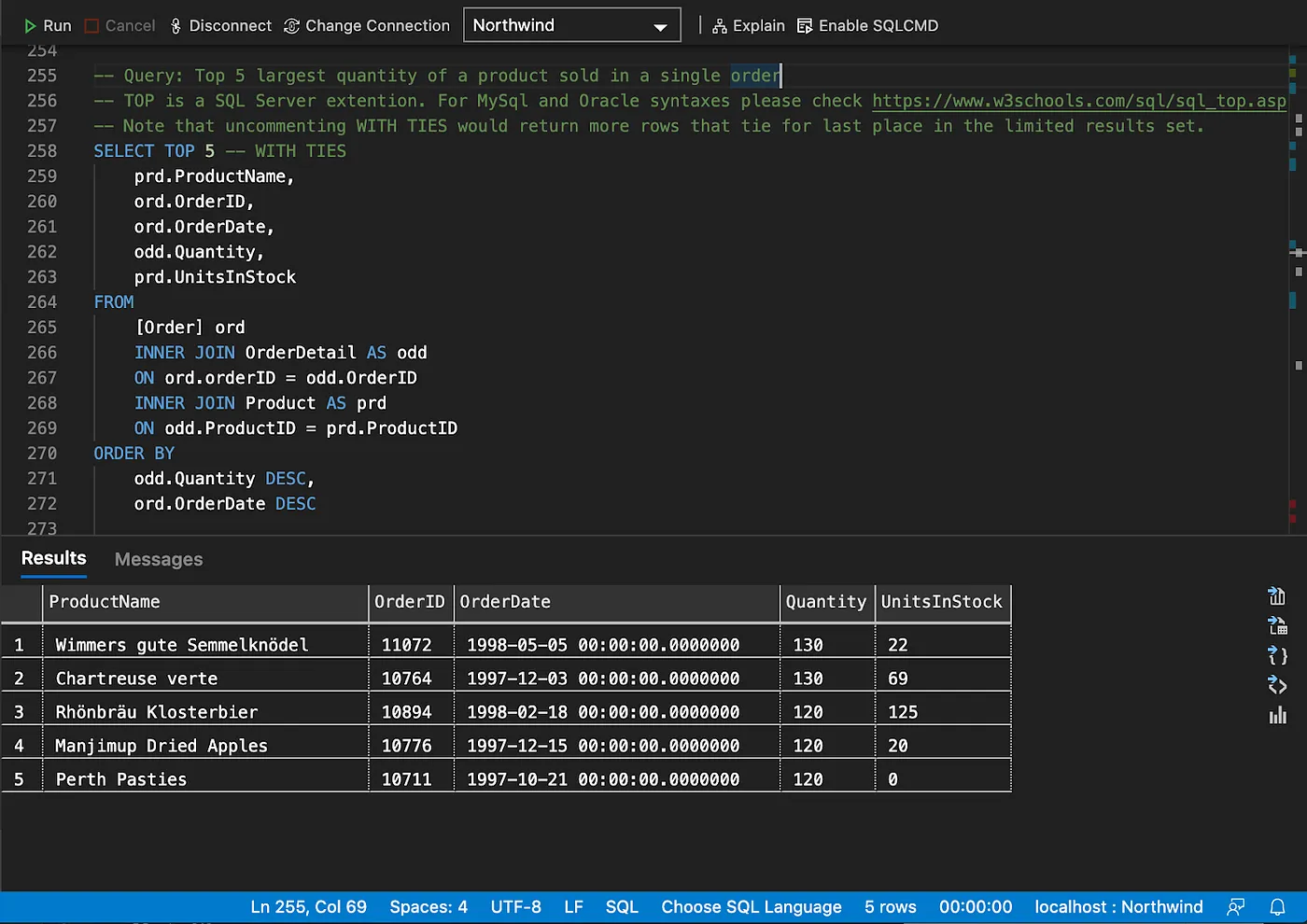The height and width of the screenshot is (924, 1307).
Task: Select the OrderID column header
Action: [x=411, y=603]
